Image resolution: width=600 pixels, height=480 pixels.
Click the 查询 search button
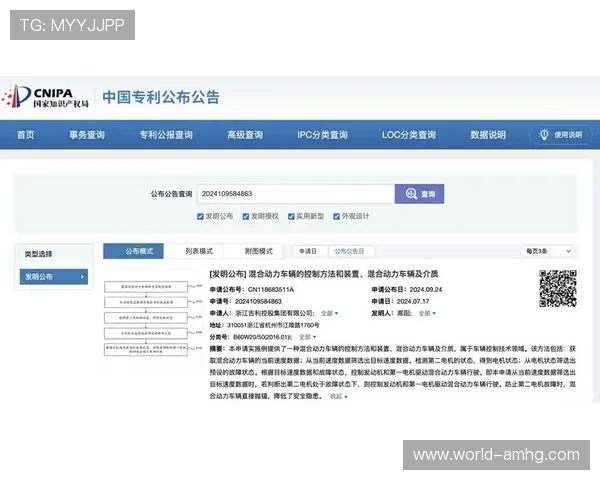[x=419, y=194]
